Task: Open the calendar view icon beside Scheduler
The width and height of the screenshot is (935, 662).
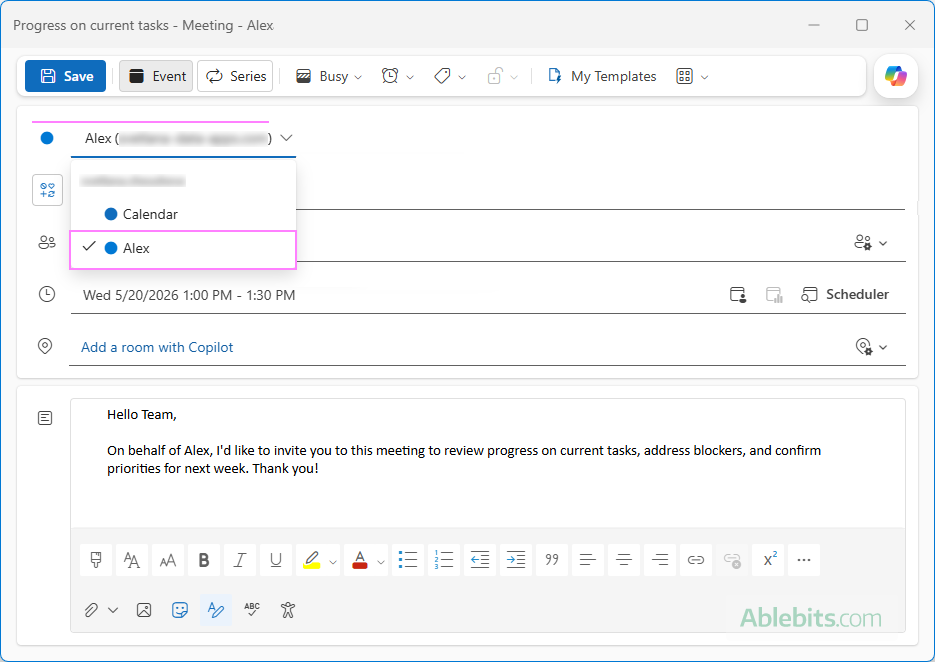Action: (738, 295)
